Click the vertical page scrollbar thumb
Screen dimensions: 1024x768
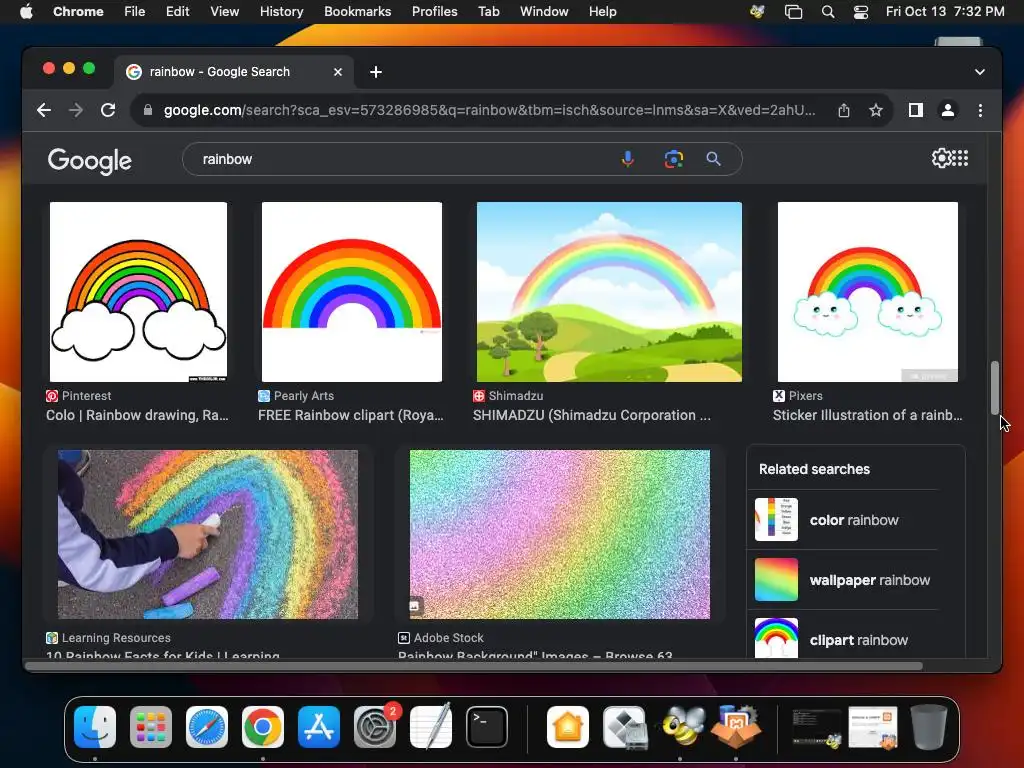point(995,387)
